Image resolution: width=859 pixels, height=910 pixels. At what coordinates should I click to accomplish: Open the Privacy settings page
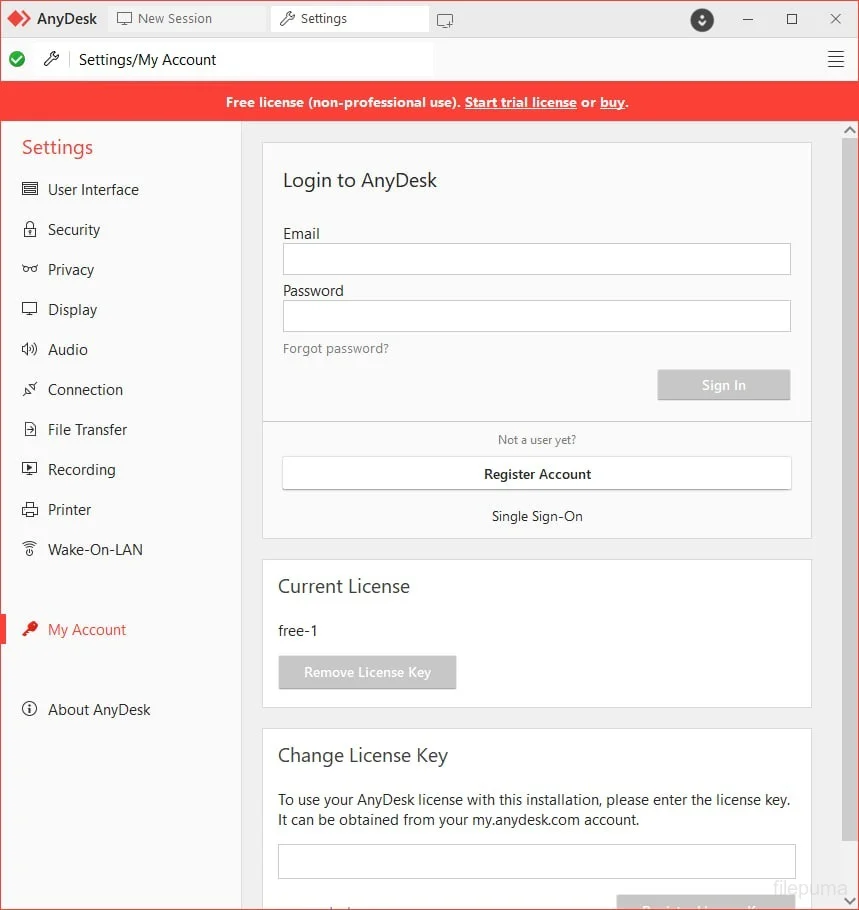click(71, 270)
